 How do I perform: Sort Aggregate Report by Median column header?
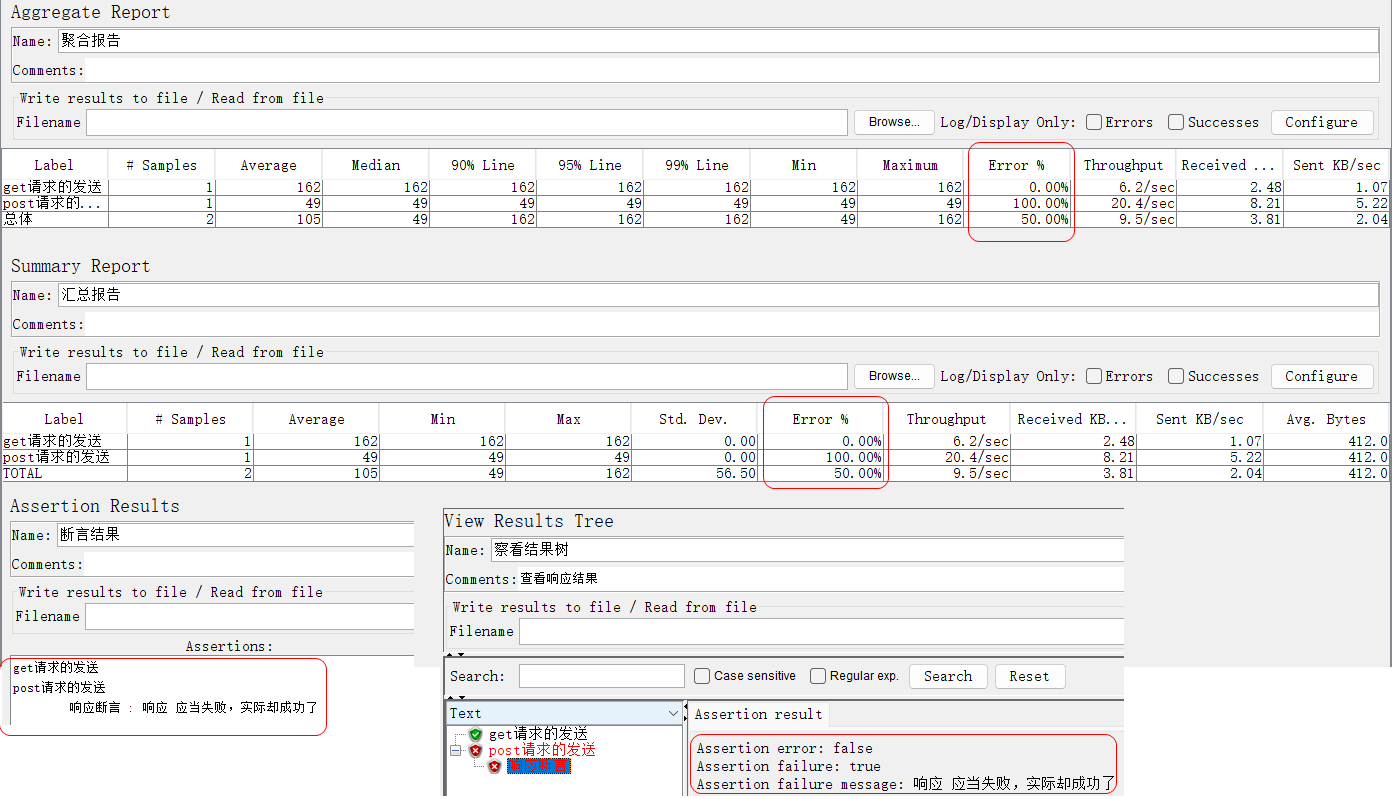coord(375,165)
